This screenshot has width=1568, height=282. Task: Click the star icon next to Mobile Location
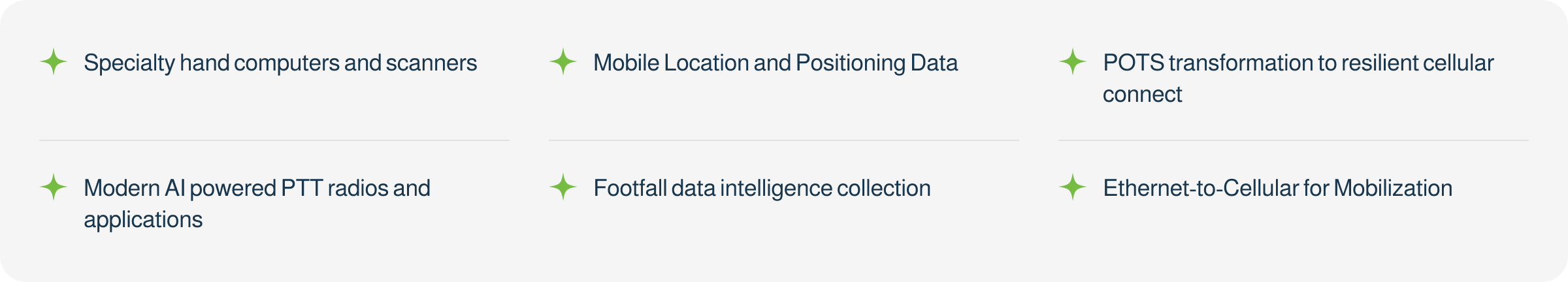[x=563, y=62]
